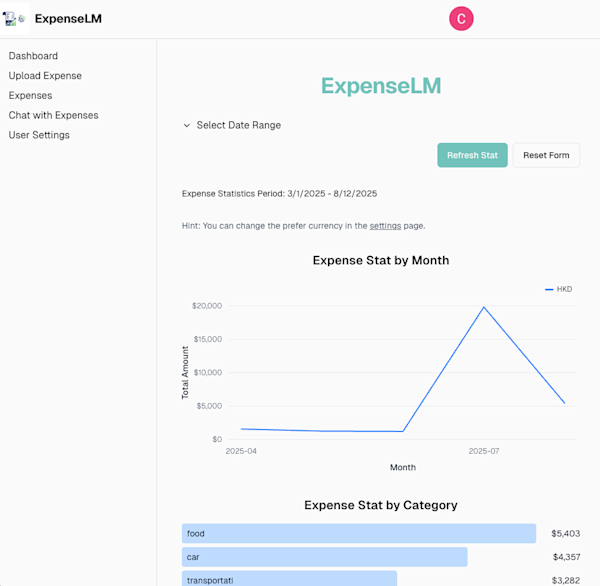The image size is (600, 586).
Task: Click the 2025-07 axis label
Action: (484, 451)
